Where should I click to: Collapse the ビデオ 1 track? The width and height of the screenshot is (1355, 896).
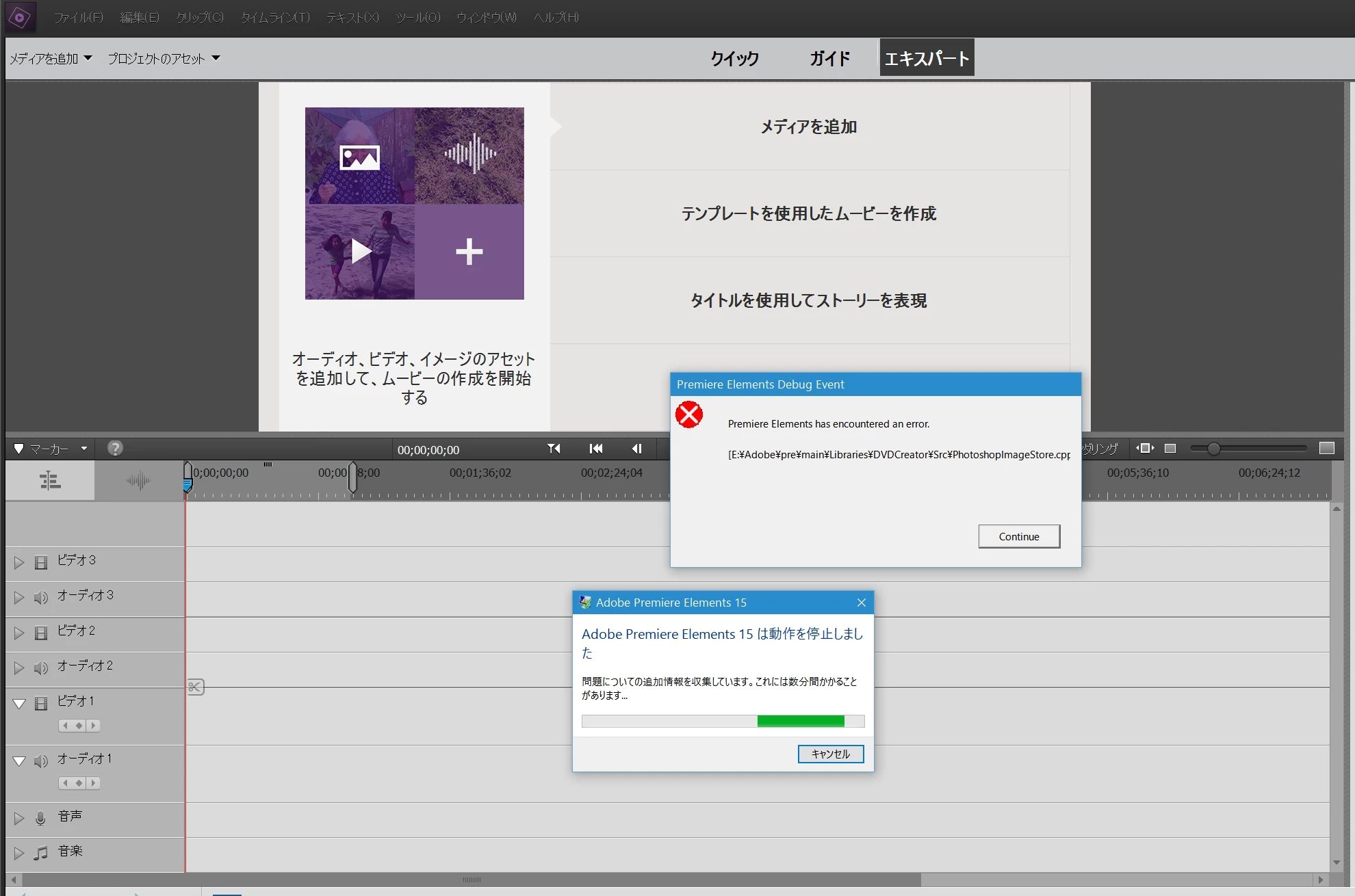tap(19, 703)
